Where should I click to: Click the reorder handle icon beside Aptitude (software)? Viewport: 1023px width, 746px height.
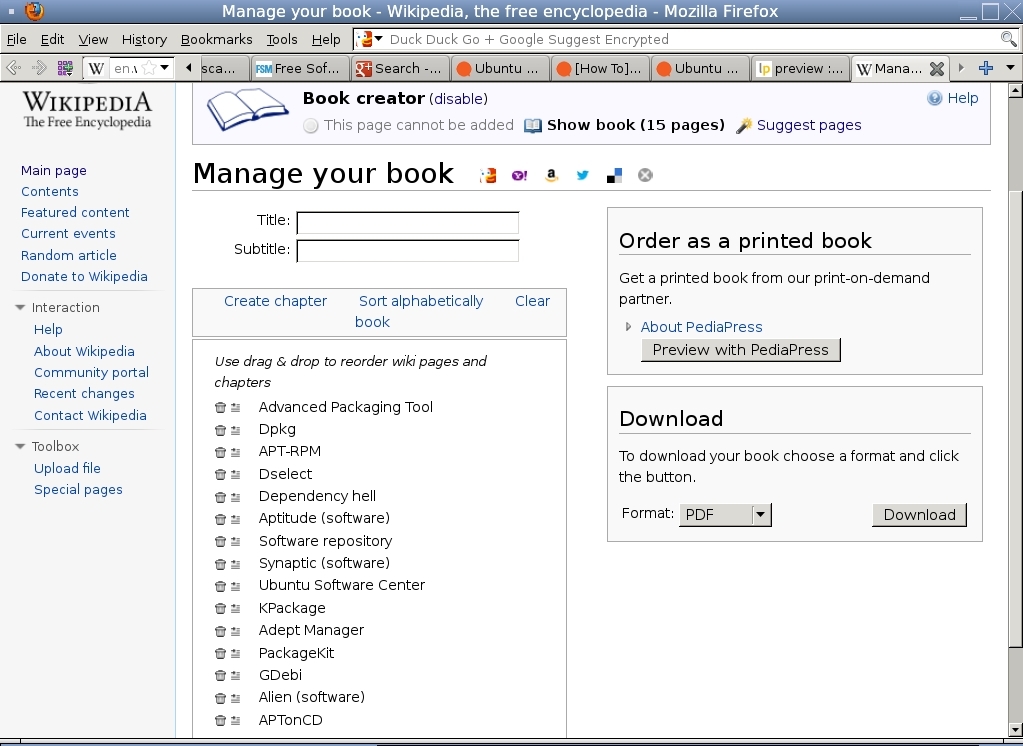(x=236, y=520)
